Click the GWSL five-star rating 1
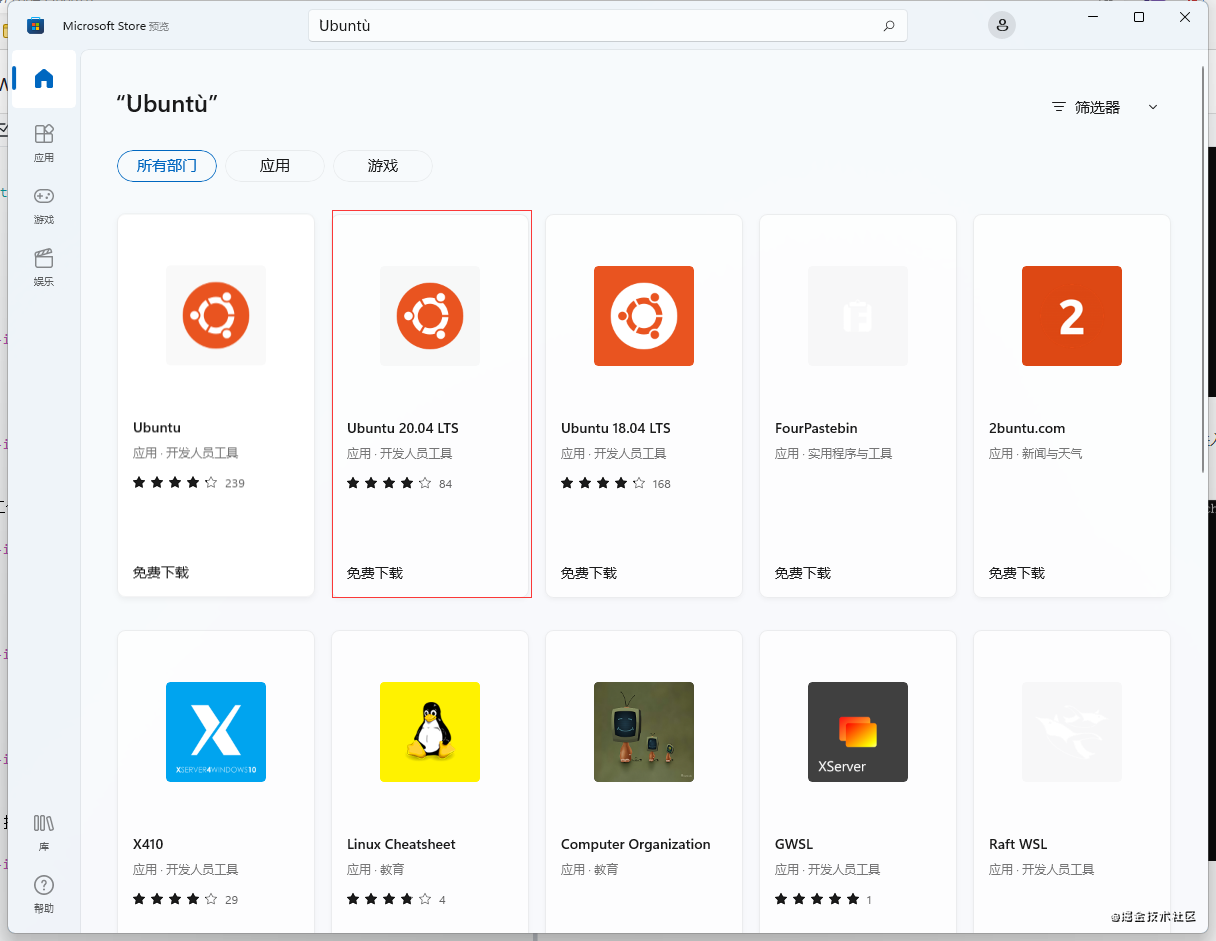The height and width of the screenshot is (941, 1216). (824, 900)
